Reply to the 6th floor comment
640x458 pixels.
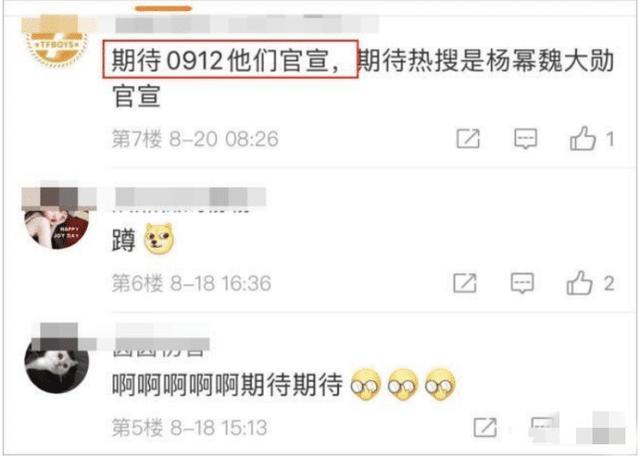click(522, 283)
